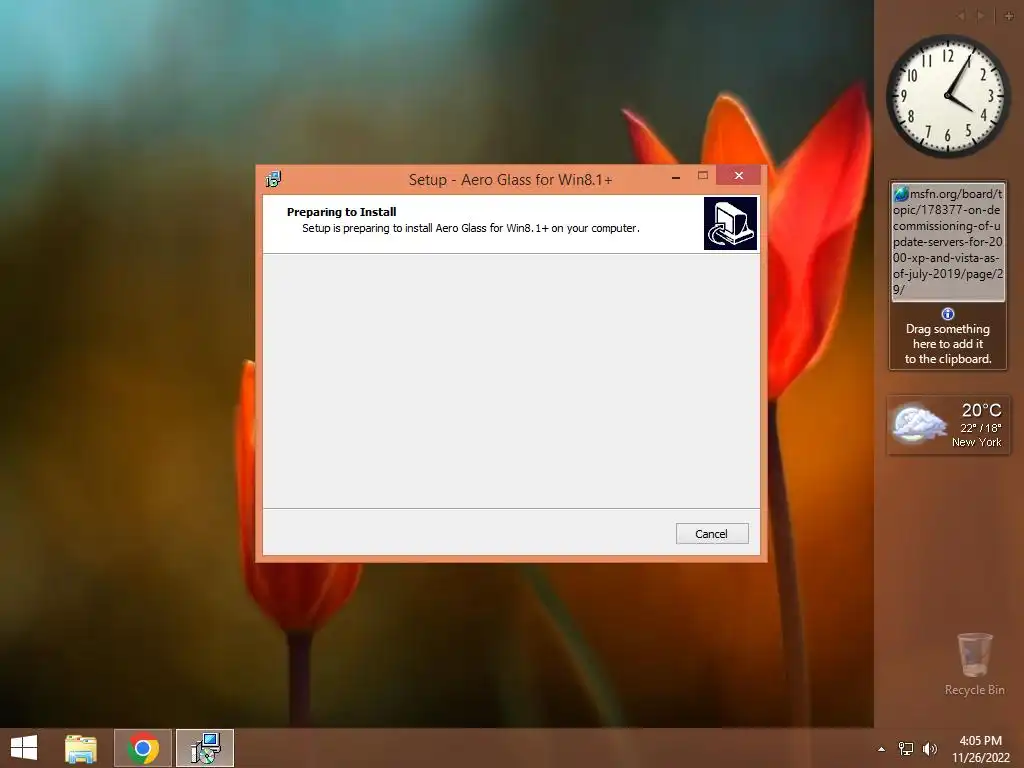Click the sidebar previous page arrow
The width and height of the screenshot is (1024, 768).
pyautogui.click(x=961, y=16)
